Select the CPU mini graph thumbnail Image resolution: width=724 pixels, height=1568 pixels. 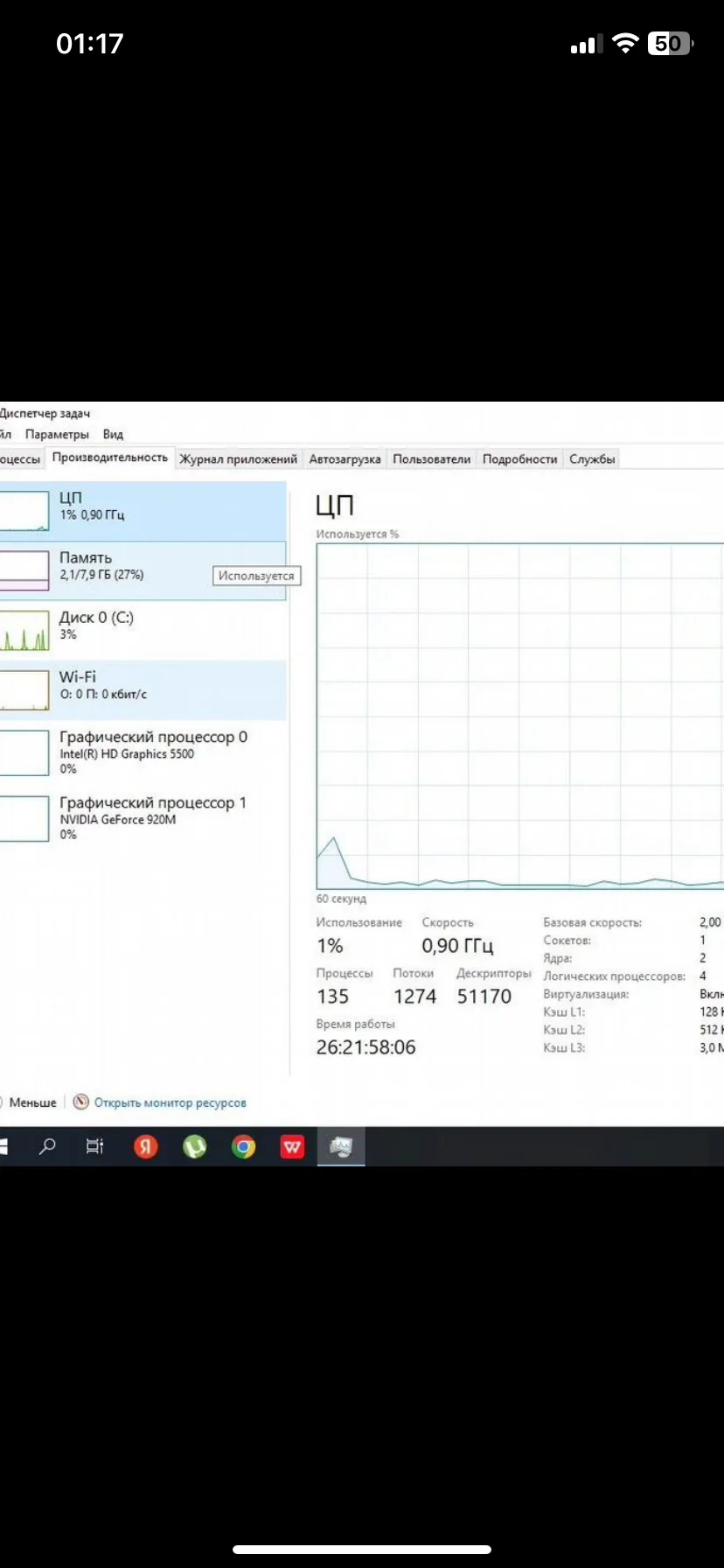click(24, 511)
